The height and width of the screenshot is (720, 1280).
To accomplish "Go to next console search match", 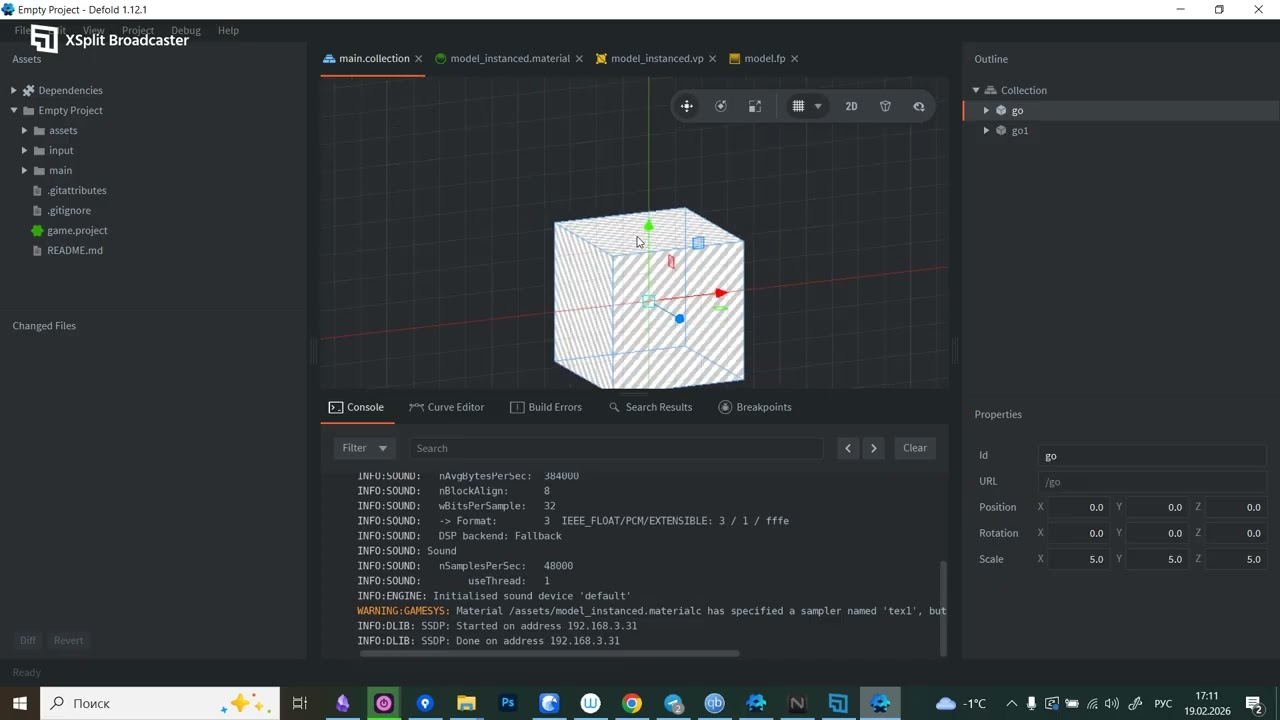I will pyautogui.click(x=874, y=448).
